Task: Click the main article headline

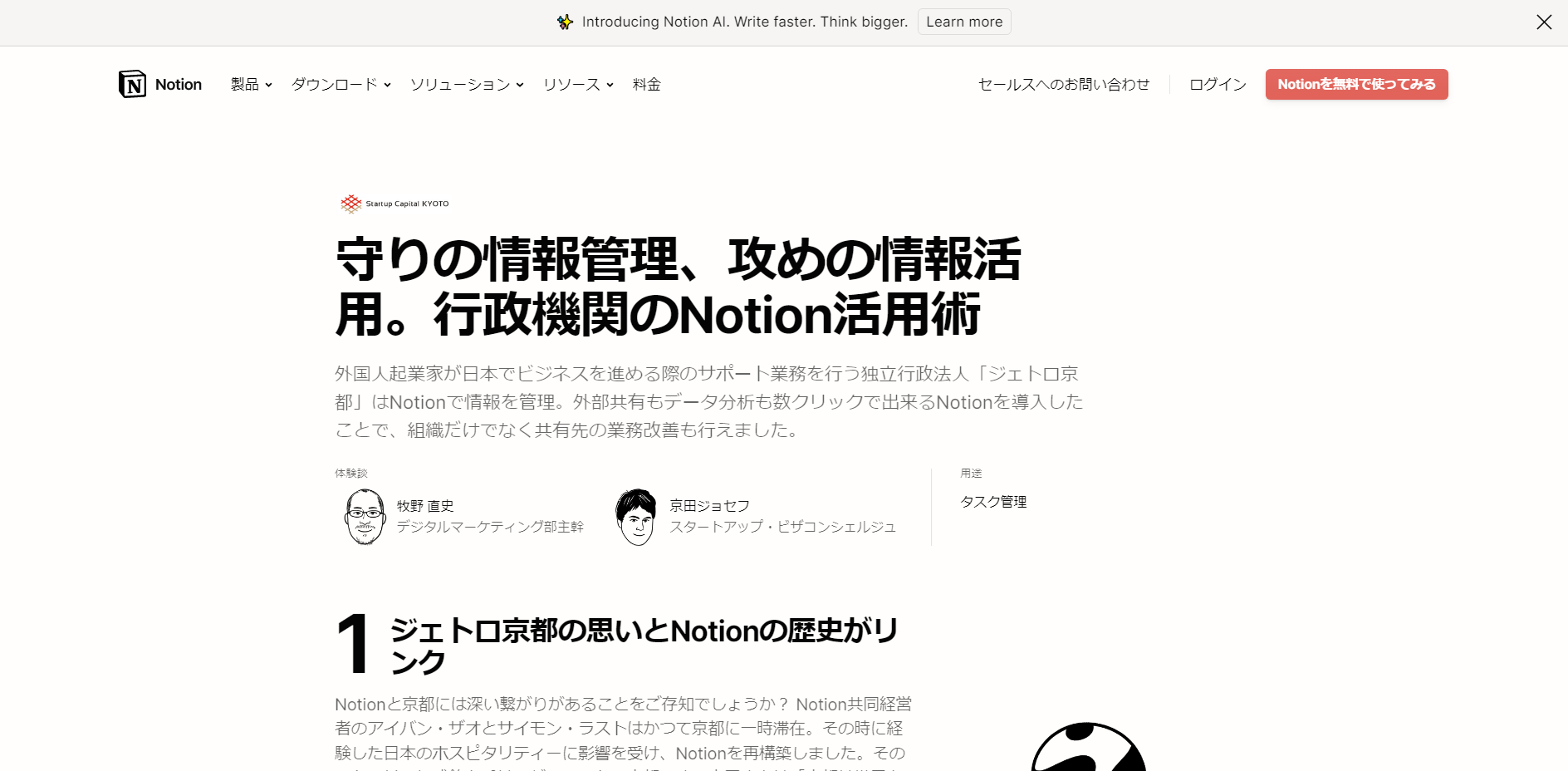Action: coord(679,287)
